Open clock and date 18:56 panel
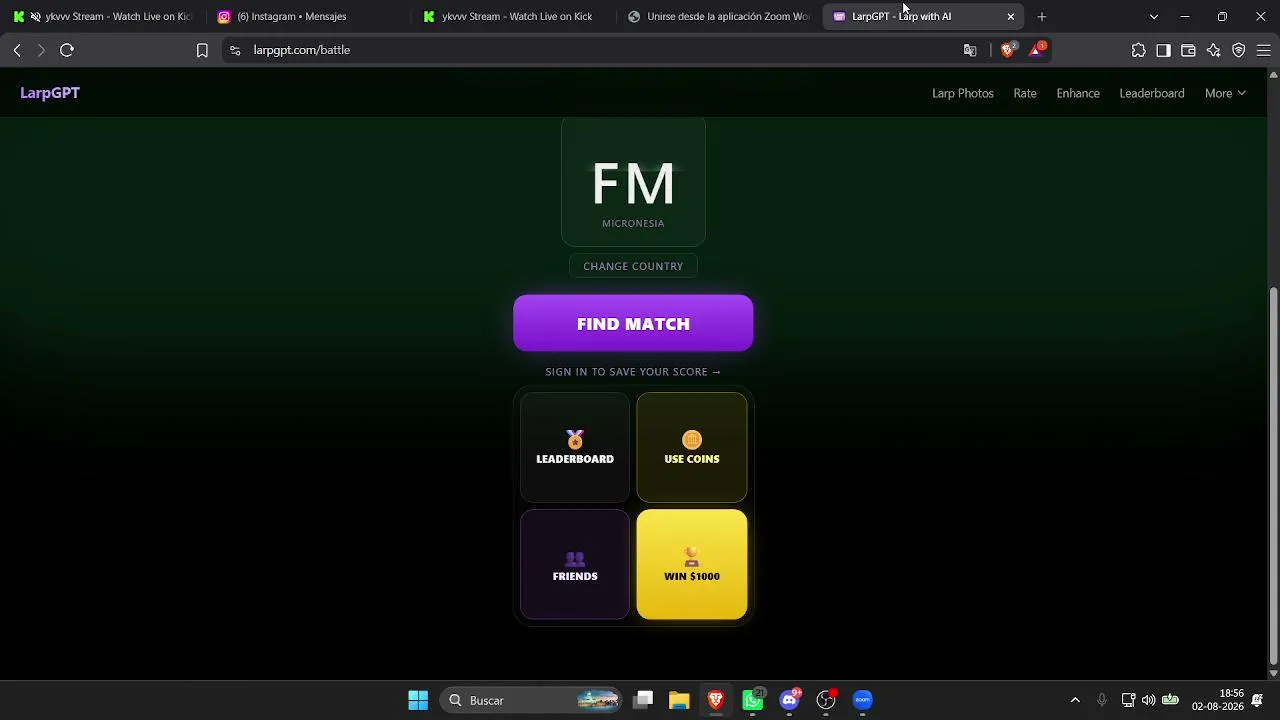This screenshot has width=1280, height=720. pos(1217,700)
